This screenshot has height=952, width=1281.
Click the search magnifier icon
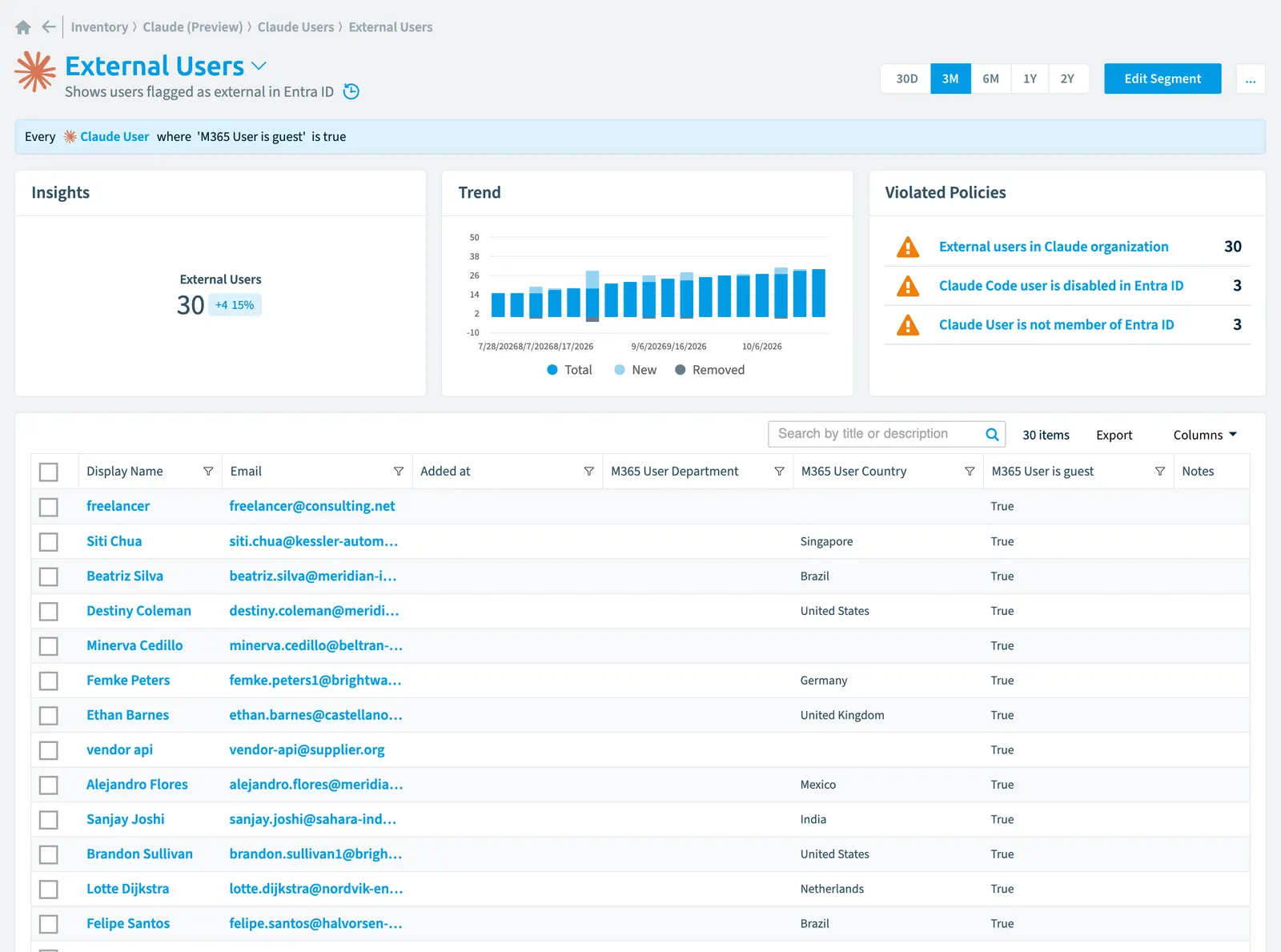992,434
